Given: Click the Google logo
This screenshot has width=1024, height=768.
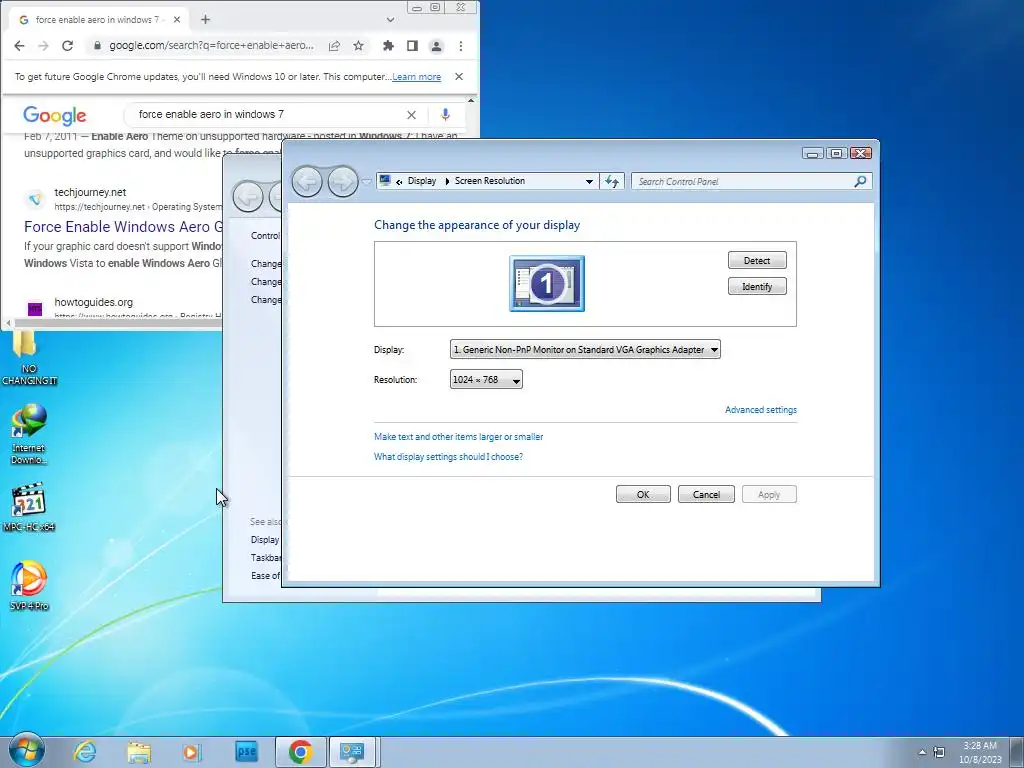Looking at the screenshot, I should [54, 115].
